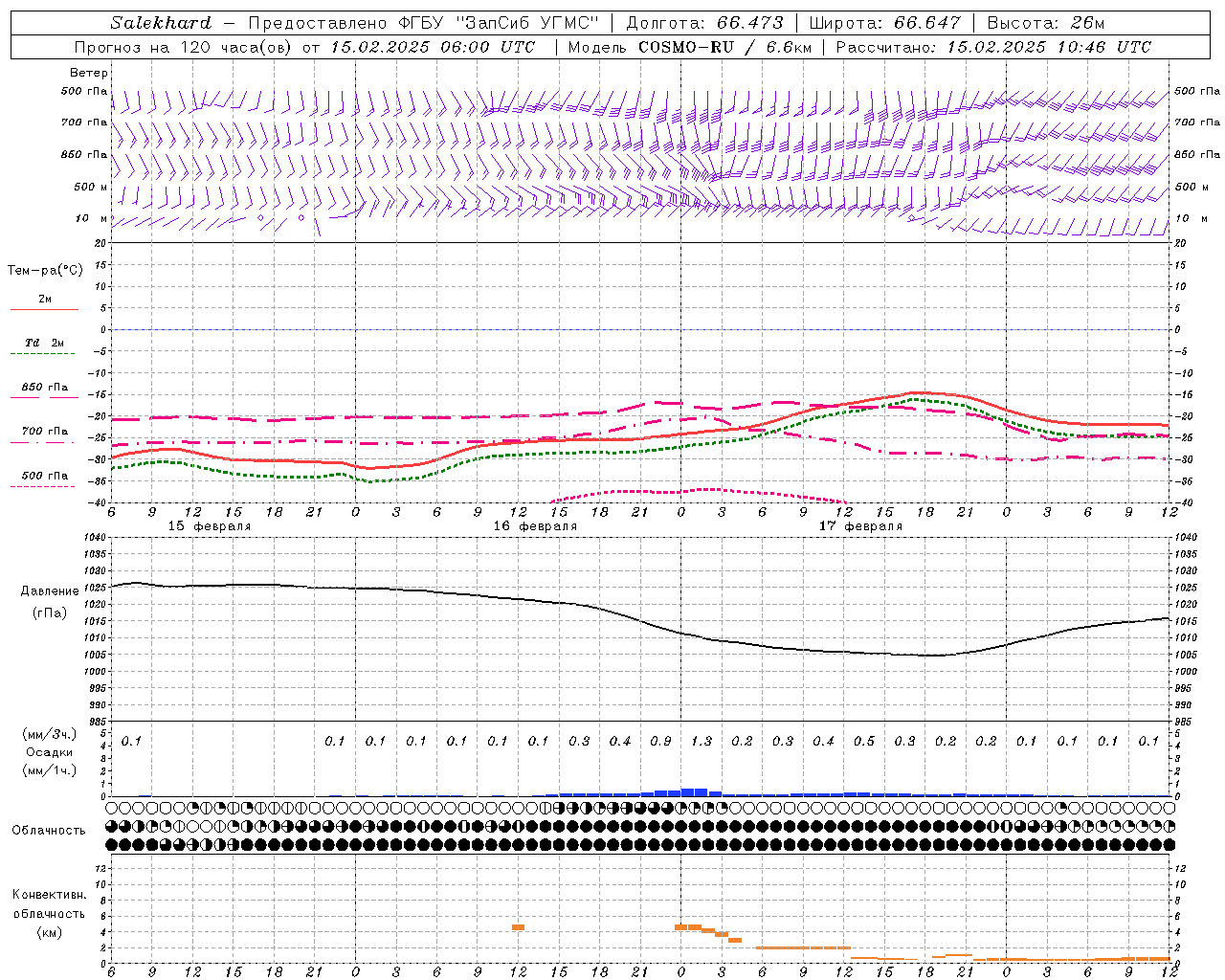Viewport: 1225px width, 980px height.
Task: Click the latitude value "Широта: 66.647"
Action: (x=884, y=23)
